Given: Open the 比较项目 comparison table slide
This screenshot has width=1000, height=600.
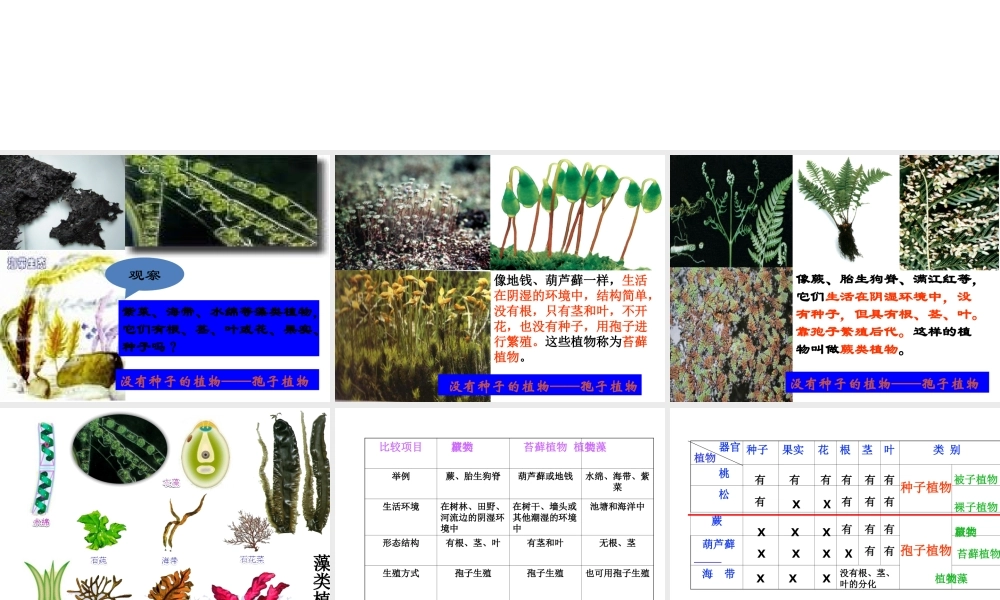Looking at the screenshot, I should (x=499, y=504).
